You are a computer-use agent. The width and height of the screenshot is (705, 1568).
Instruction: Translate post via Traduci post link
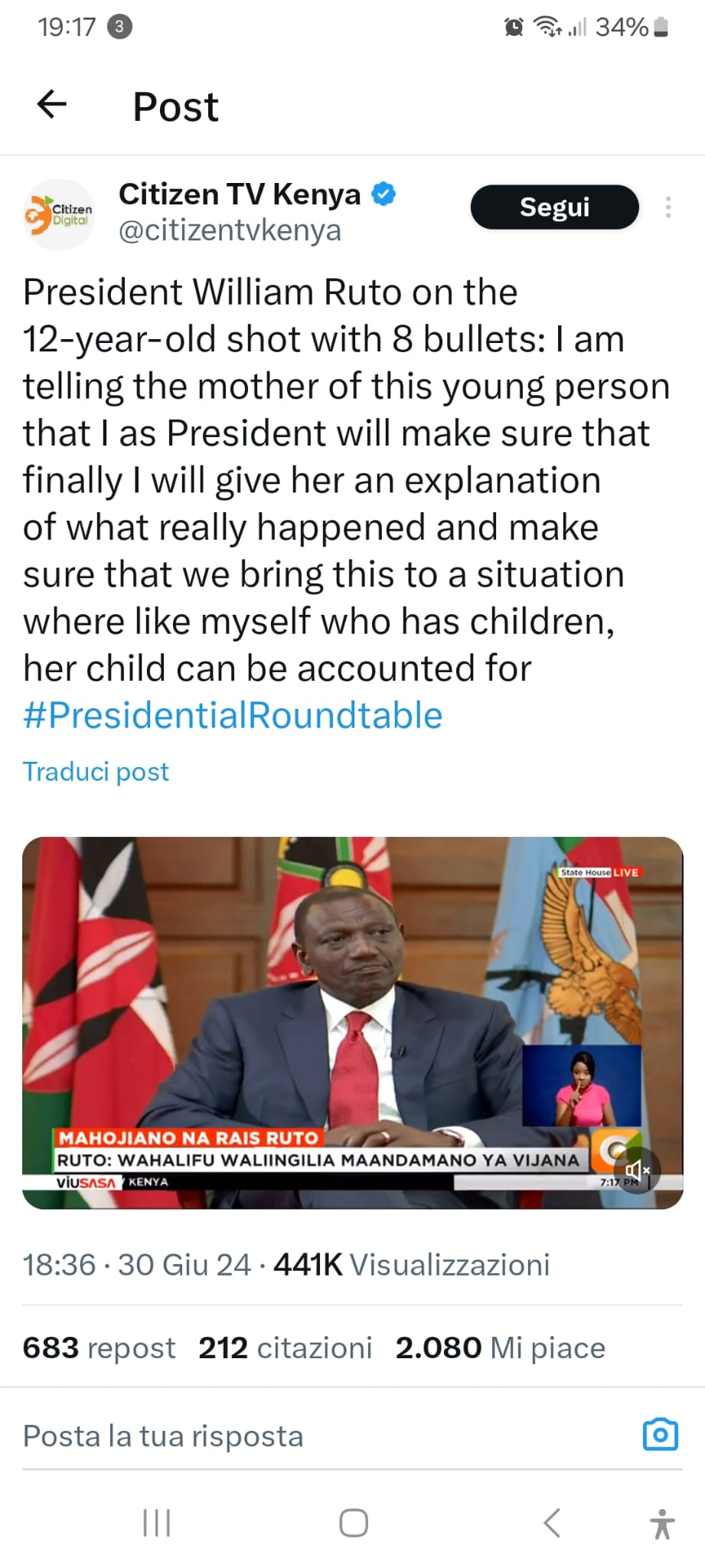pyautogui.click(x=96, y=771)
